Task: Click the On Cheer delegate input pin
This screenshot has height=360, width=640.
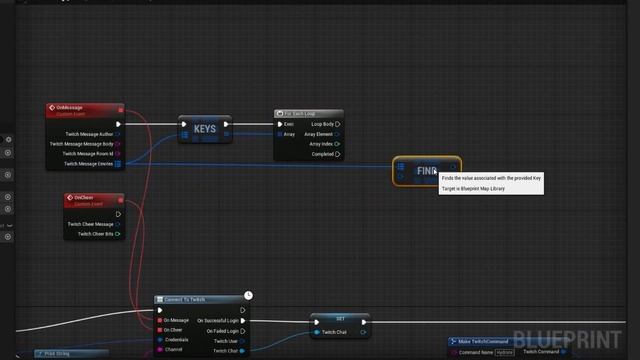Action: pos(160,330)
